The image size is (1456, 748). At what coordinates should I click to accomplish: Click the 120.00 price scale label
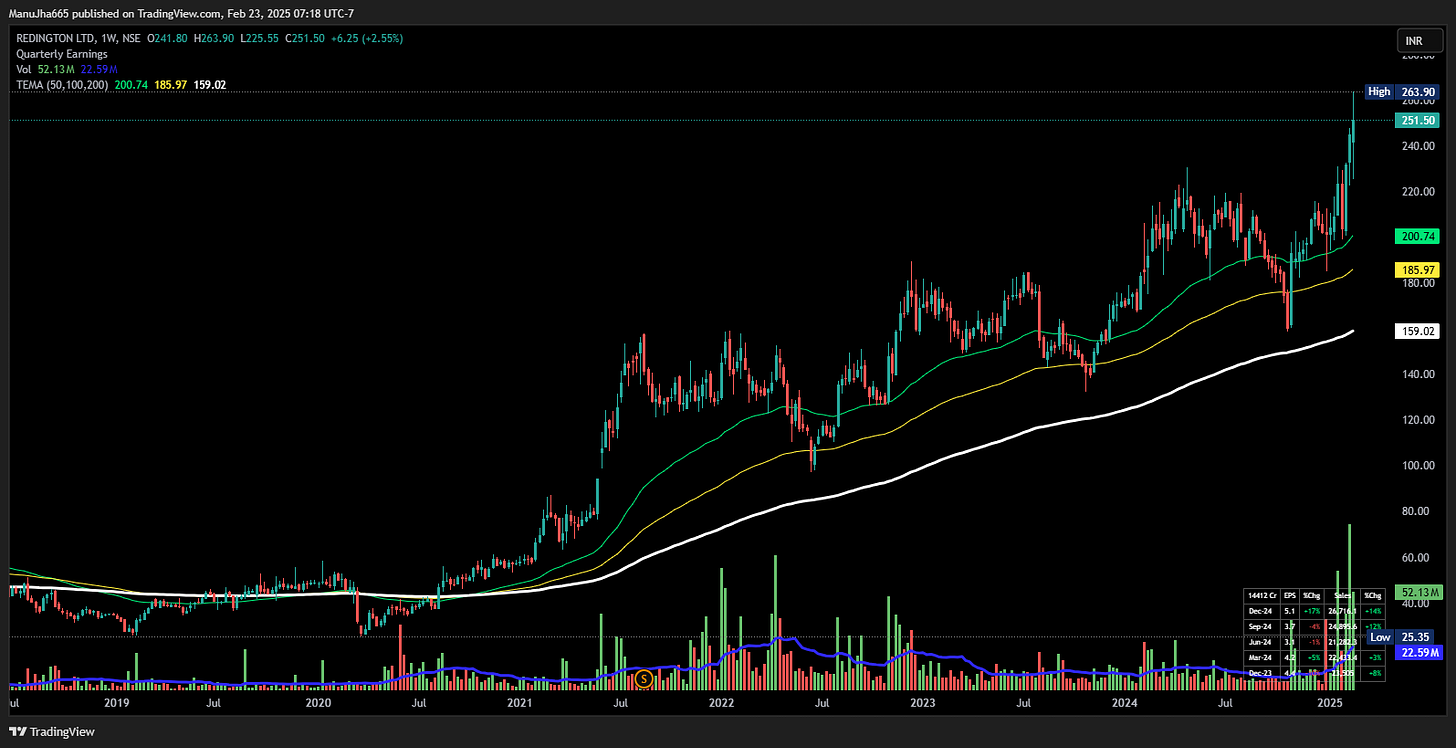coord(1418,420)
